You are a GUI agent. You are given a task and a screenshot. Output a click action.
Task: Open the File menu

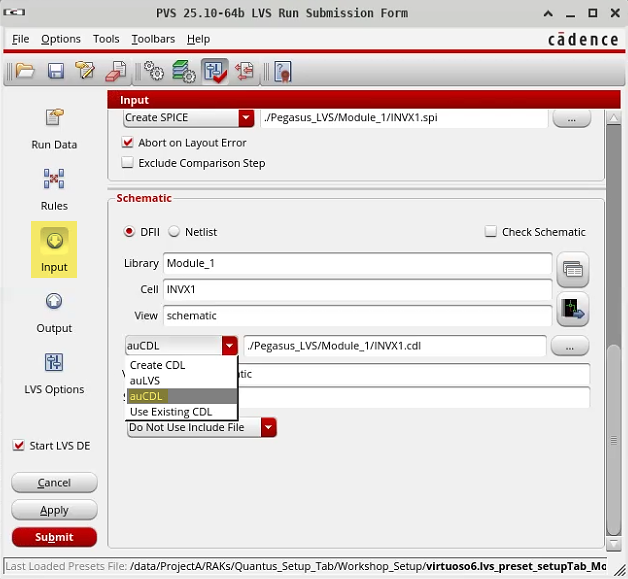[20, 39]
